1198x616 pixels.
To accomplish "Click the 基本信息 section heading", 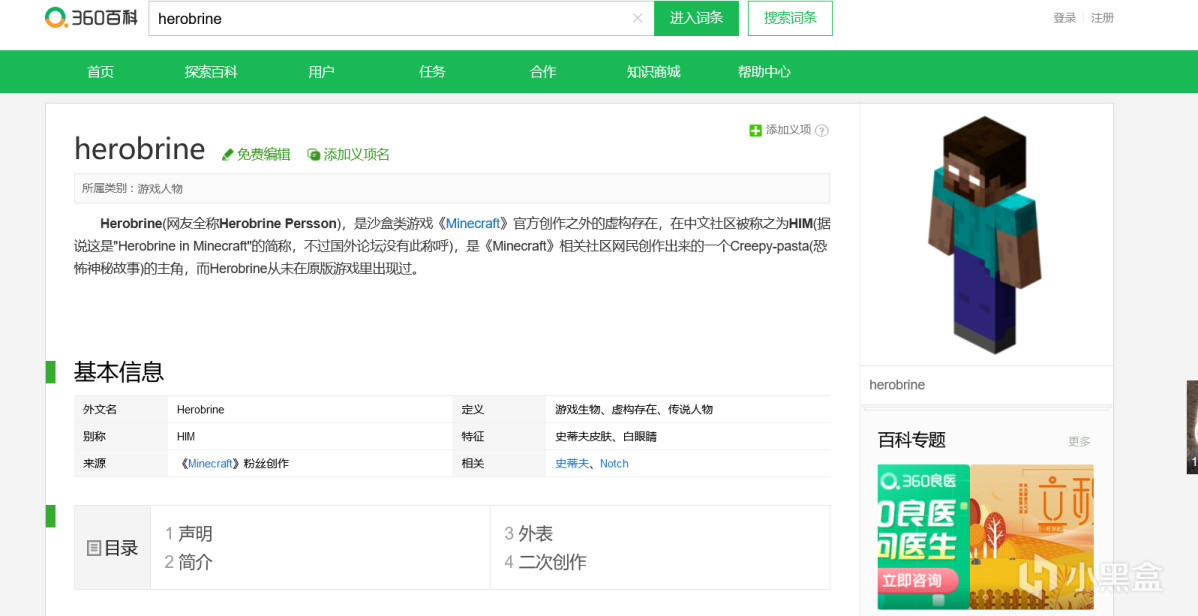I will click(118, 372).
